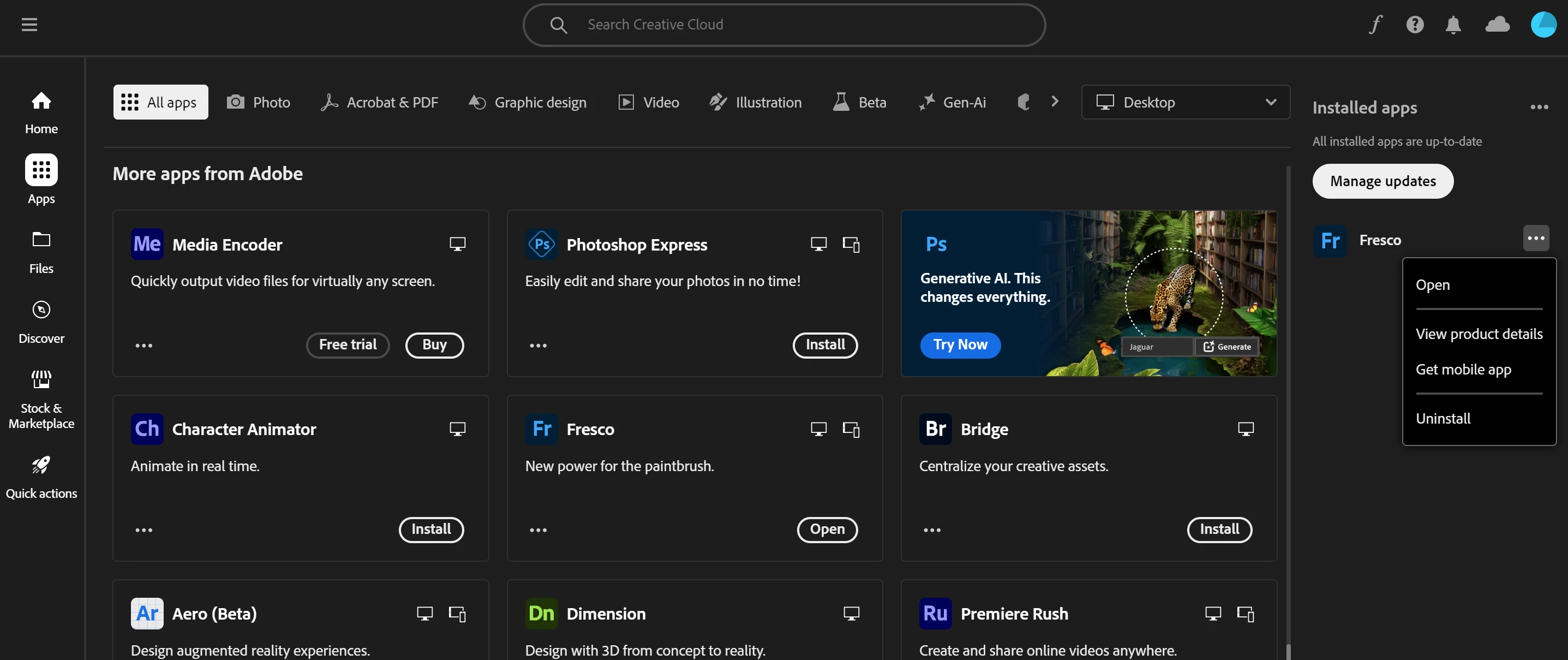
Task: Open Files in the sidebar
Action: coord(41,252)
